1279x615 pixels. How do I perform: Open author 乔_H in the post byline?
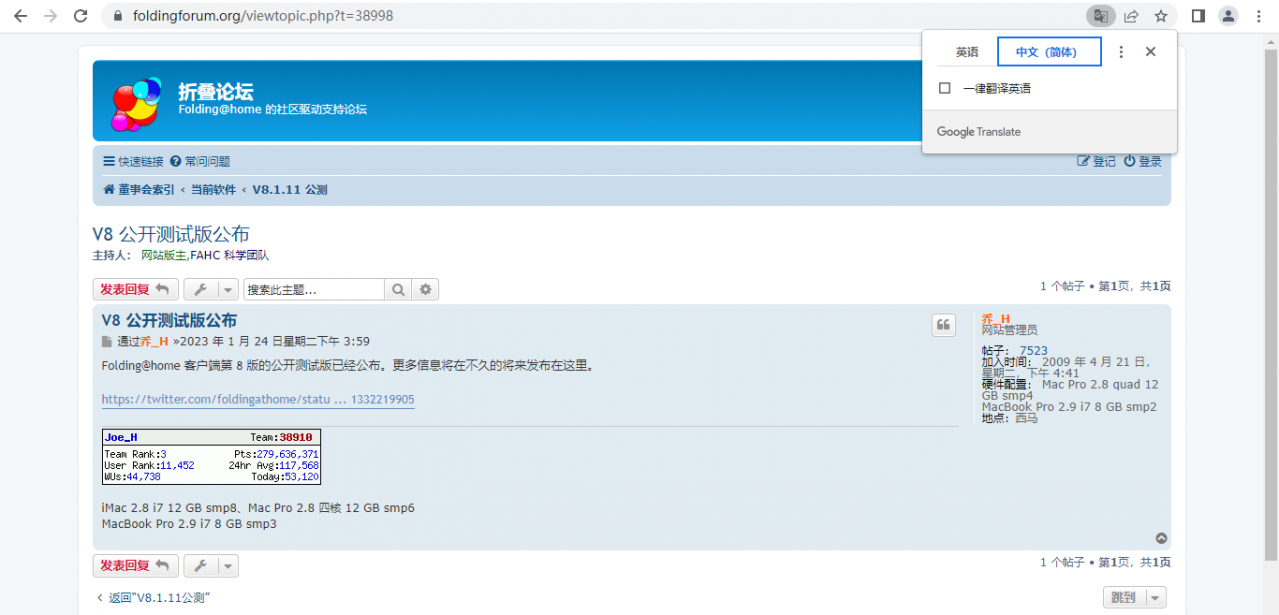[x=154, y=342]
